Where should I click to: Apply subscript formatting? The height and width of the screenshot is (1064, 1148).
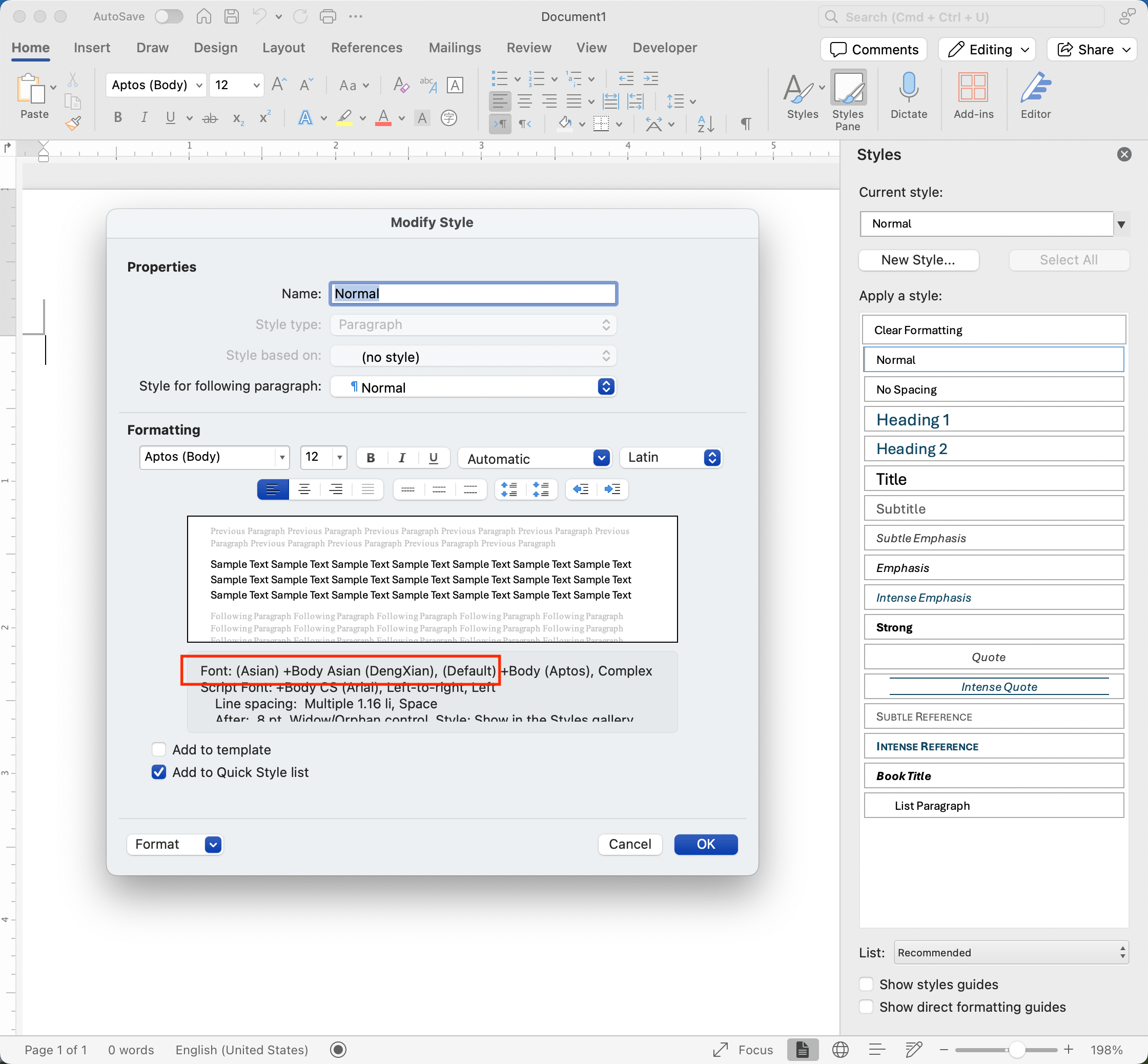point(237,118)
